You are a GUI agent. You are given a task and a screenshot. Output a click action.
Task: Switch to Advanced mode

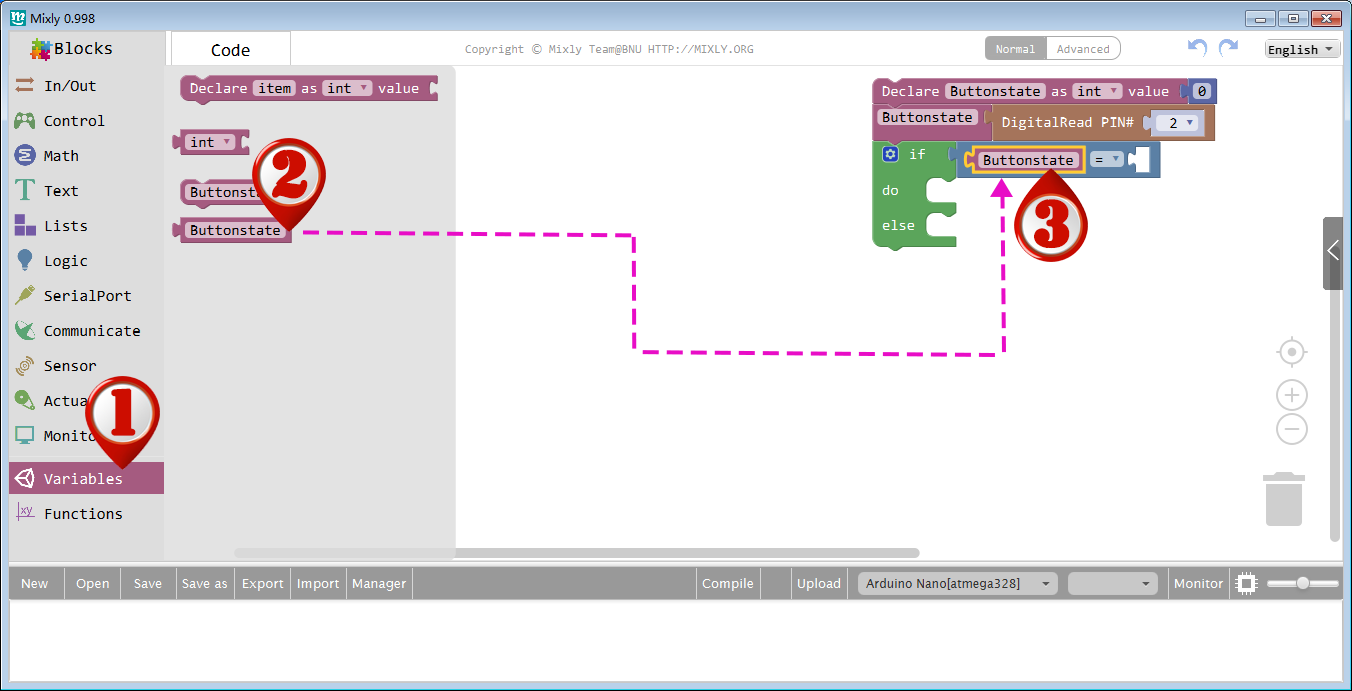1083,49
